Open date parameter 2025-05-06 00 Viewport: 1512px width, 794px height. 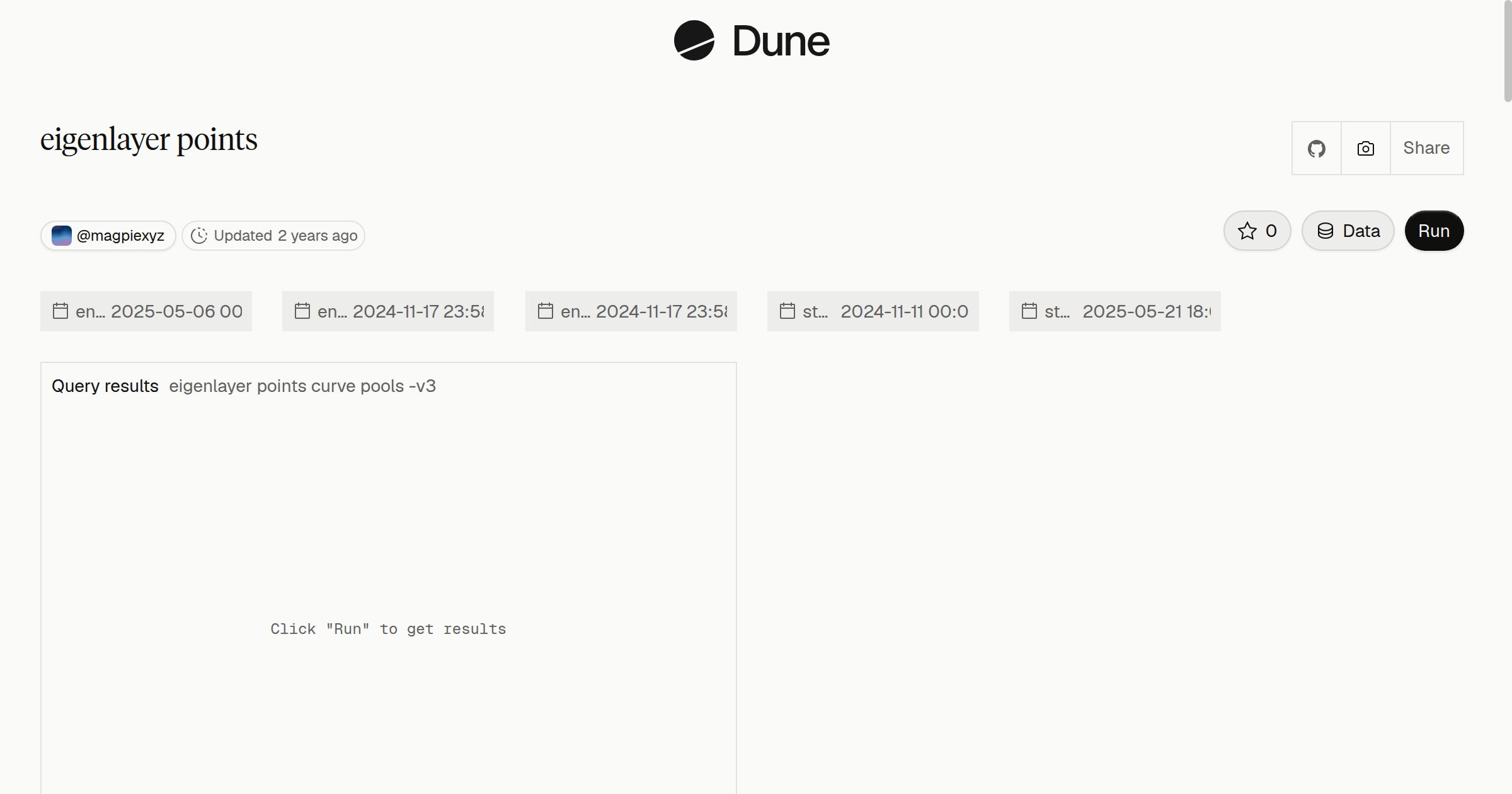point(146,311)
